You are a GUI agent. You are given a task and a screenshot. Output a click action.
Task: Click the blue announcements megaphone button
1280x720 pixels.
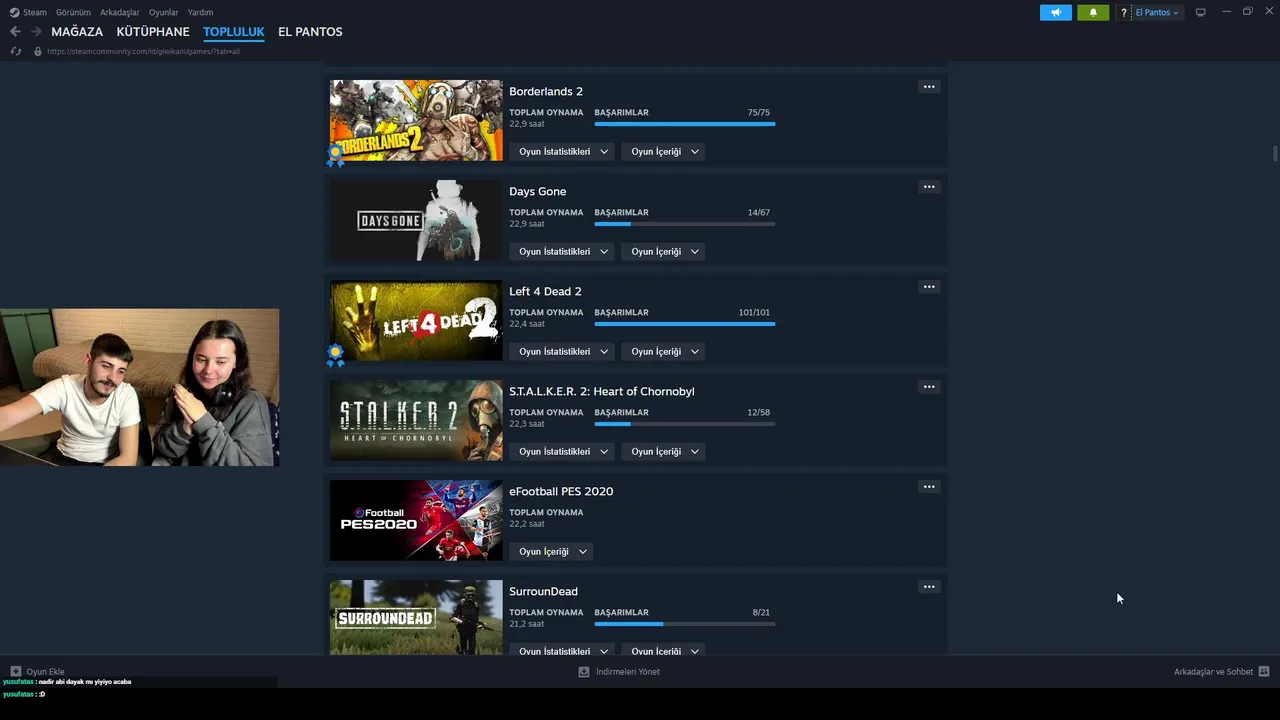(1056, 12)
